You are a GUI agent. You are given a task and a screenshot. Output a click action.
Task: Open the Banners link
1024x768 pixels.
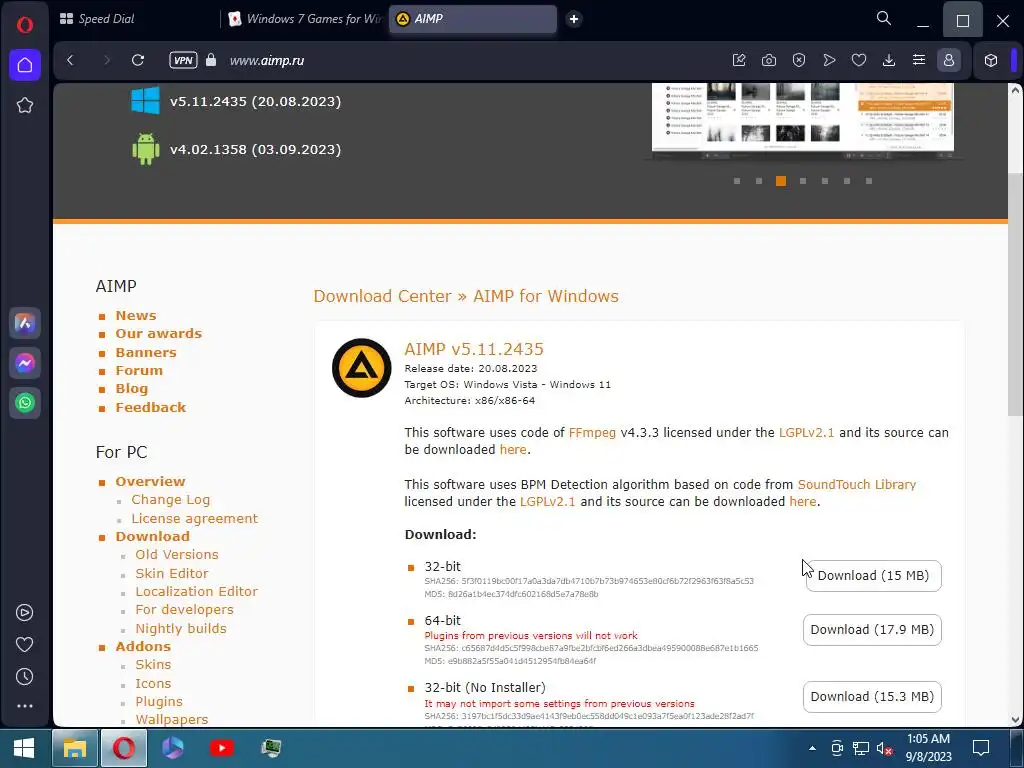pyautogui.click(x=146, y=352)
